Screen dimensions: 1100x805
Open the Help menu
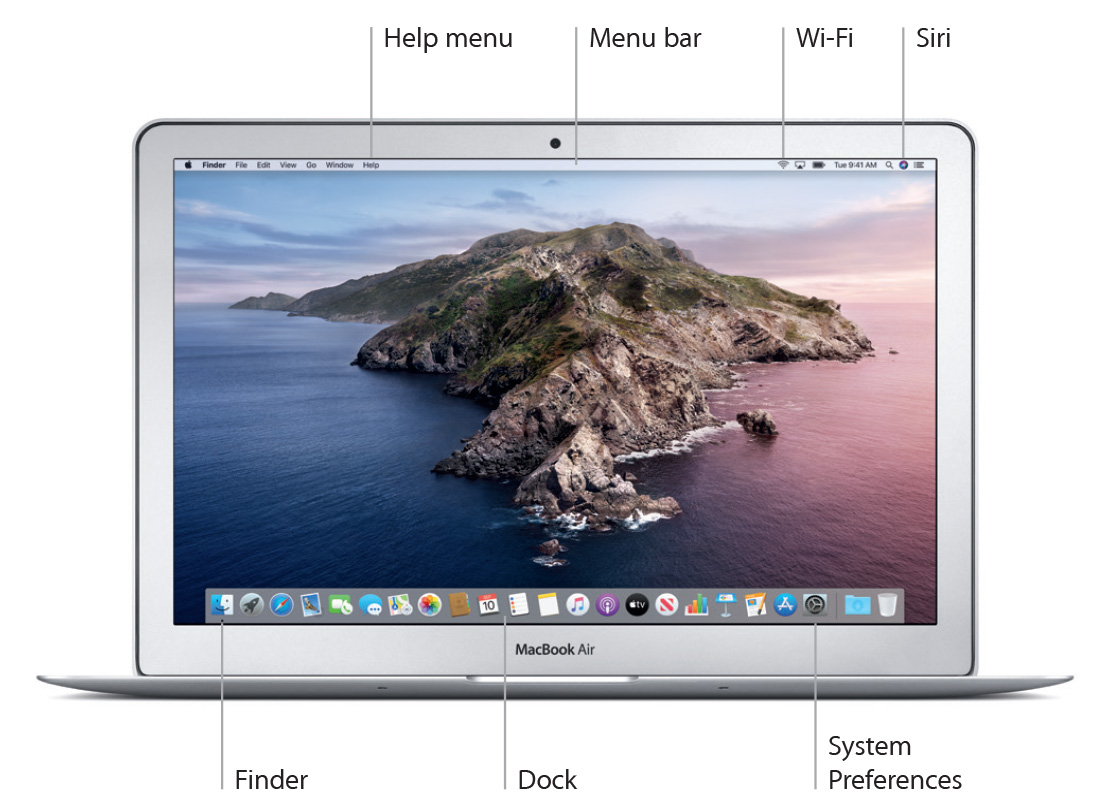pyautogui.click(x=371, y=165)
